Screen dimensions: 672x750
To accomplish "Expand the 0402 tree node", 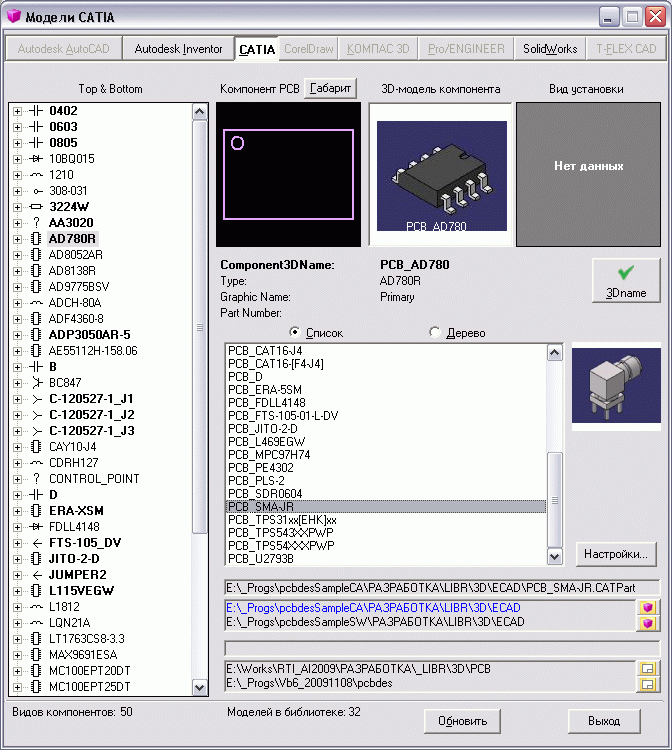I will click(18, 111).
